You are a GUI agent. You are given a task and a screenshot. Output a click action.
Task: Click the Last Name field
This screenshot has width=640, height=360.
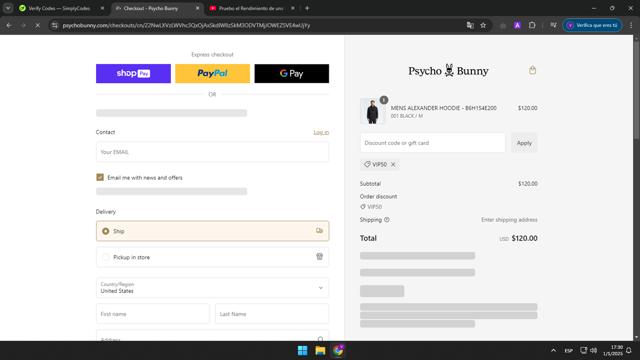point(272,314)
